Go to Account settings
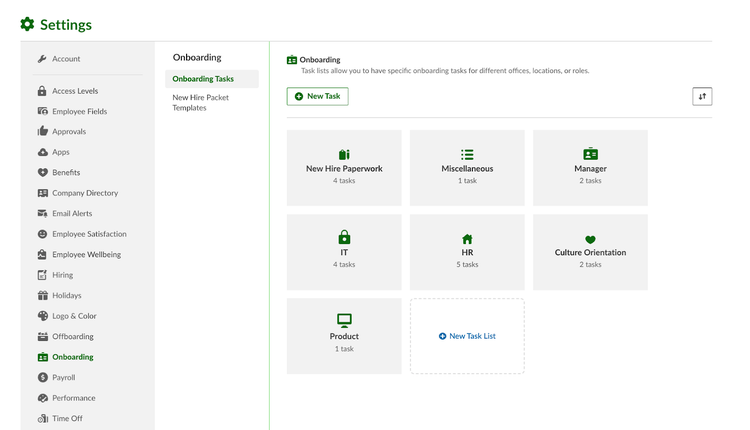The height and width of the screenshot is (430, 750). pyautogui.click(x=66, y=59)
